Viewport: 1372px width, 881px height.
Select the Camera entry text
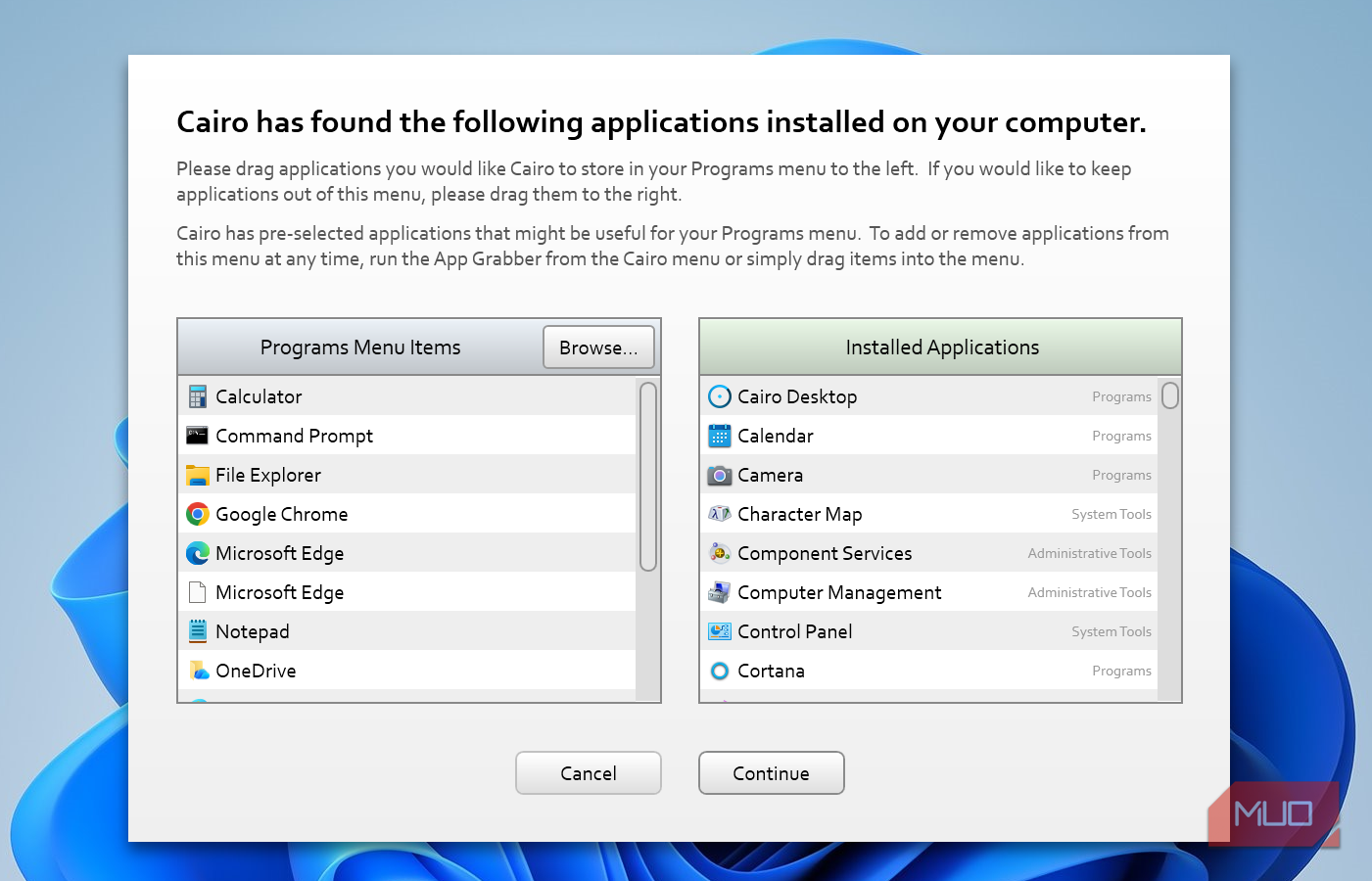point(771,475)
